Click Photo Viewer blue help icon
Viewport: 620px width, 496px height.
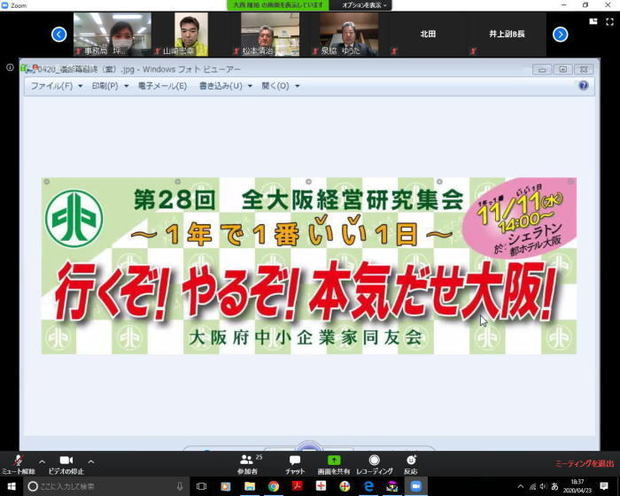583,85
